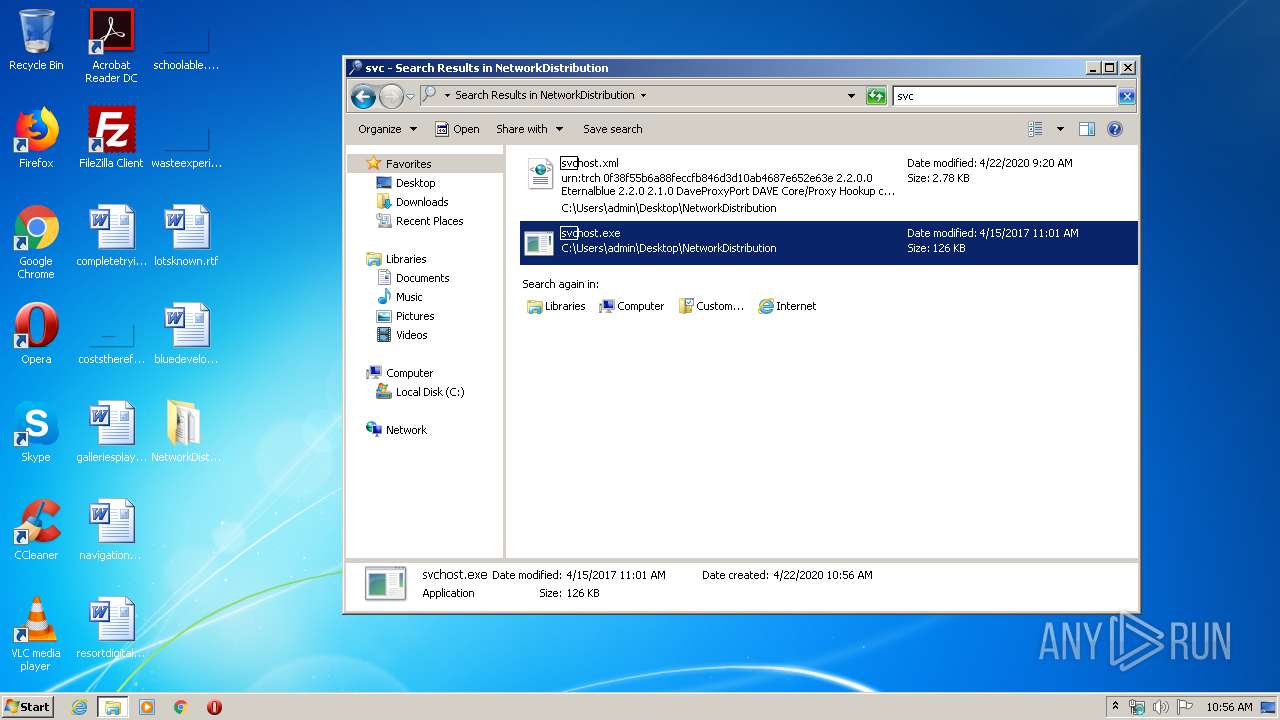
Task: Open the completetryi... document on desktop
Action: click(x=111, y=236)
